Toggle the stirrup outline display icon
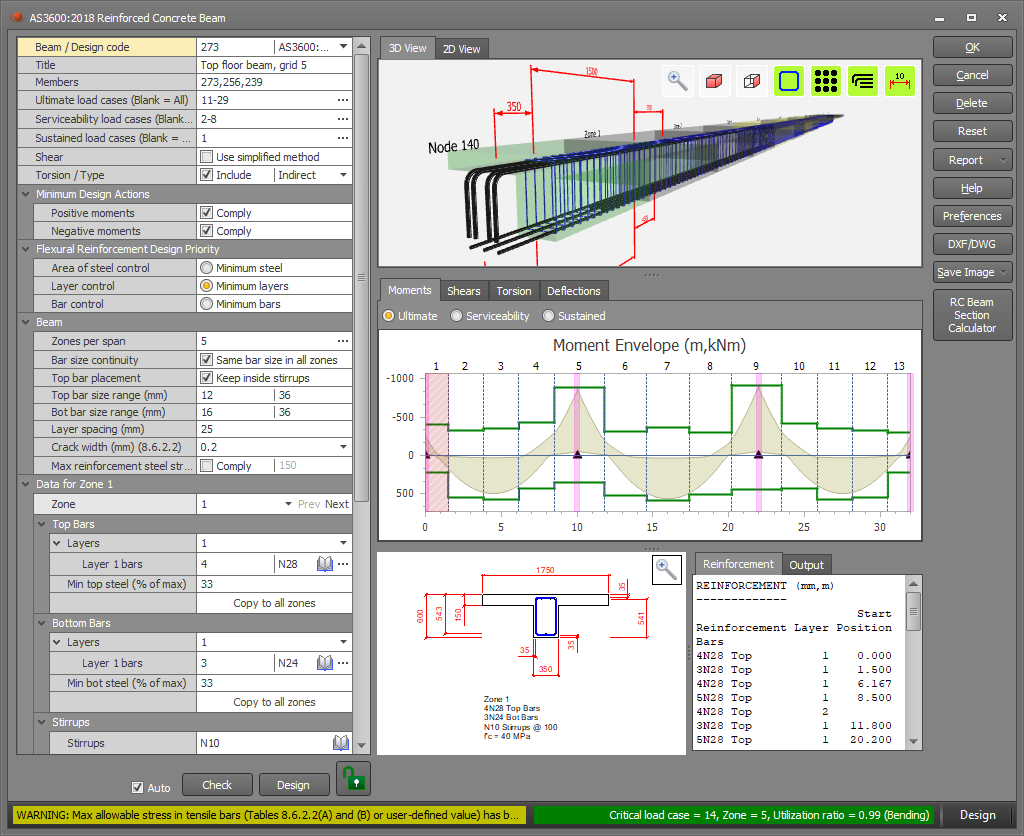 pyautogui.click(x=789, y=81)
